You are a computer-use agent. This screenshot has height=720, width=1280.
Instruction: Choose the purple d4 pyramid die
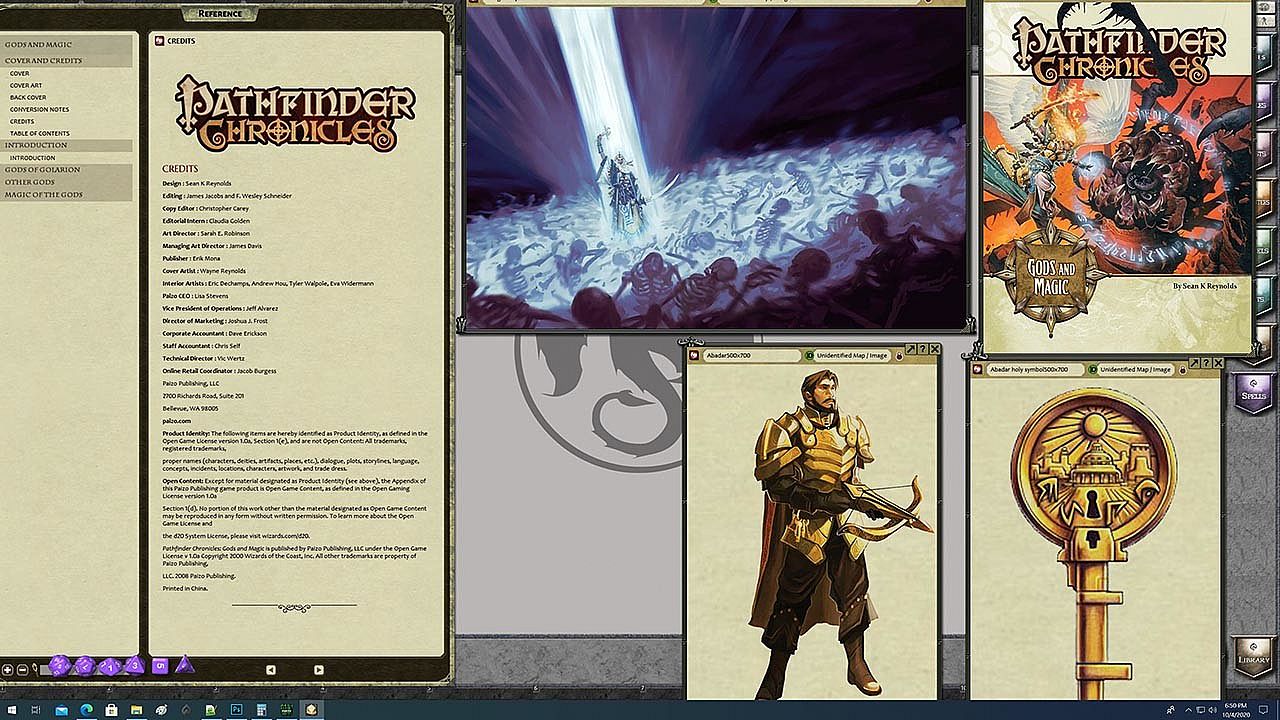click(184, 664)
